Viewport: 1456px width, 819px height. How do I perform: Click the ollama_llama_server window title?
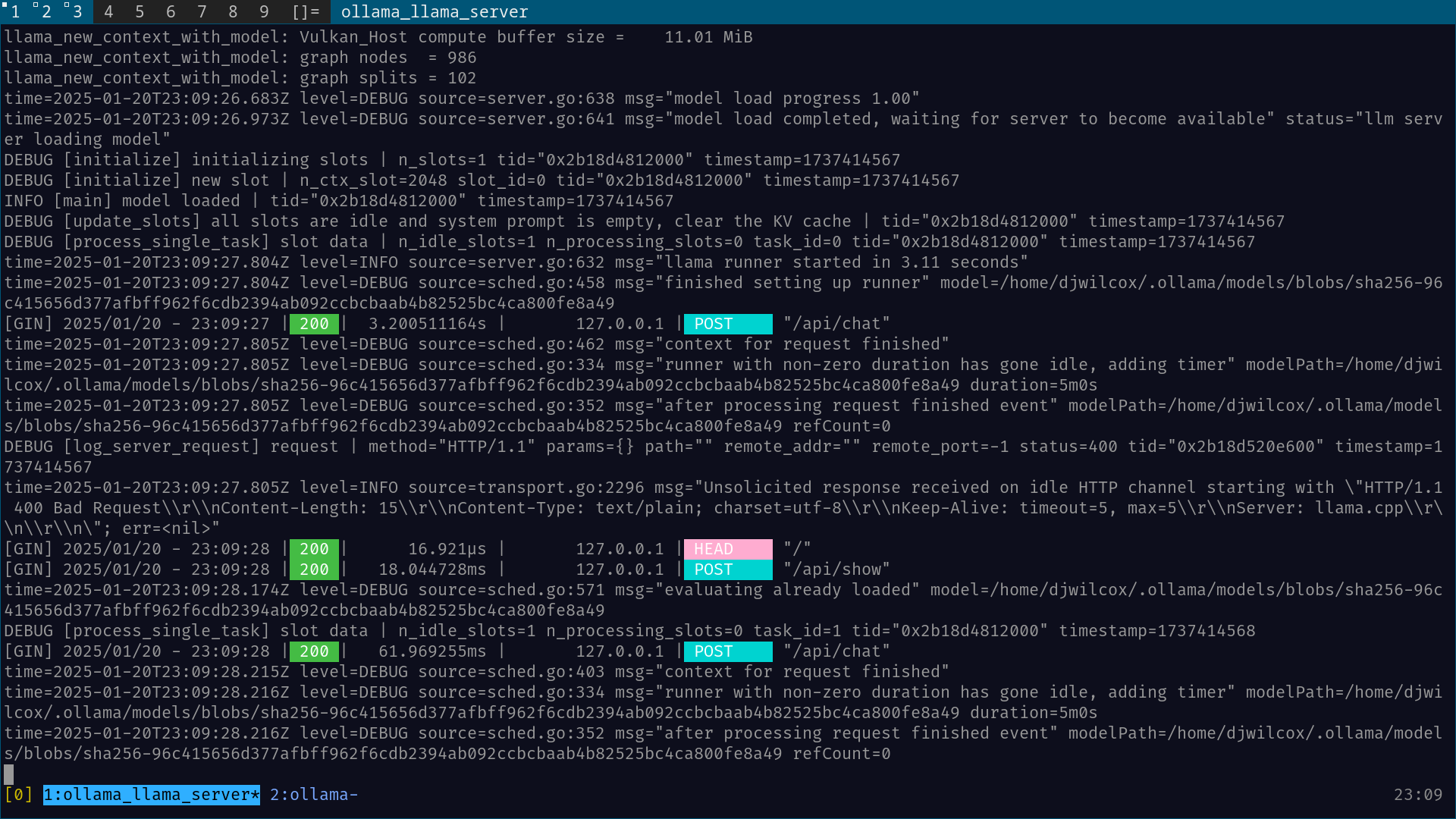pyautogui.click(x=435, y=11)
